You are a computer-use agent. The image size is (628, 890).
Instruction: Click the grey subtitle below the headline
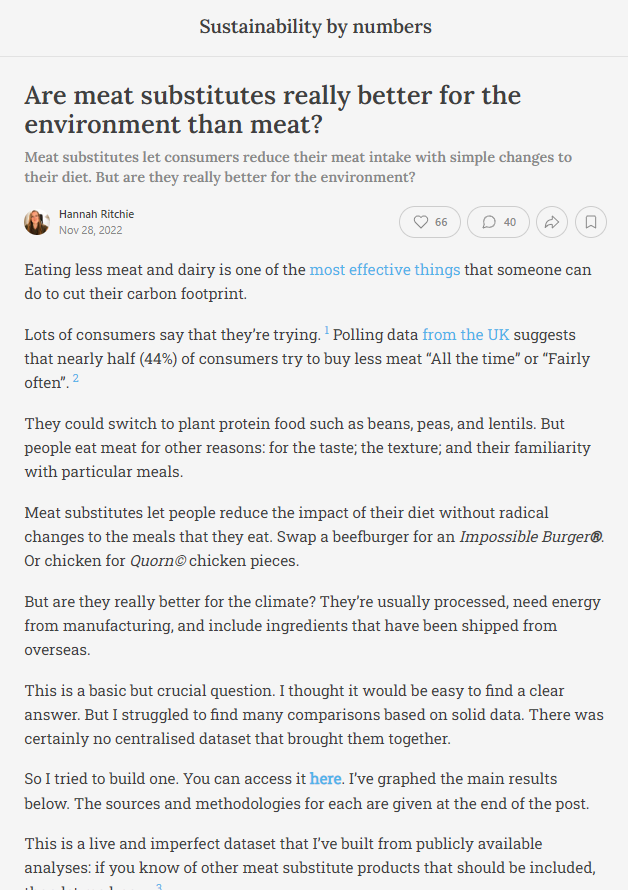click(298, 167)
